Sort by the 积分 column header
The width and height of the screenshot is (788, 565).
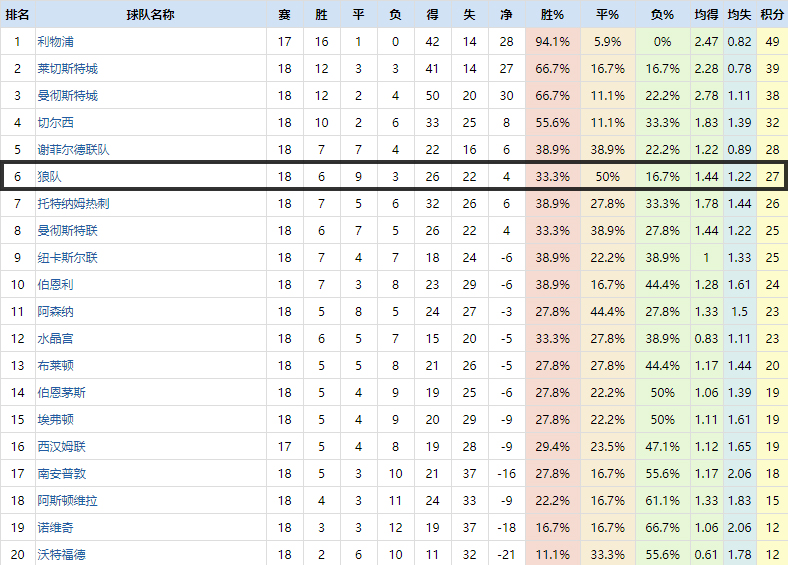click(x=771, y=15)
